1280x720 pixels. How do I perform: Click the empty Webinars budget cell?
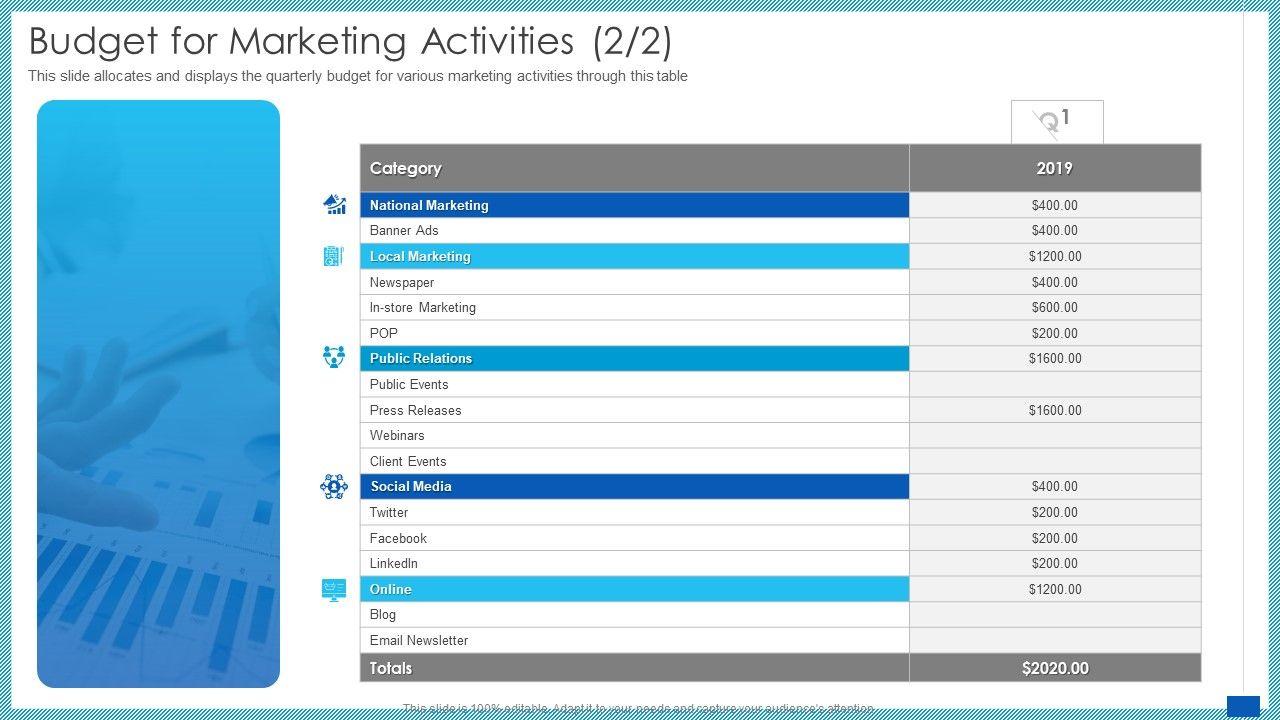point(1054,435)
